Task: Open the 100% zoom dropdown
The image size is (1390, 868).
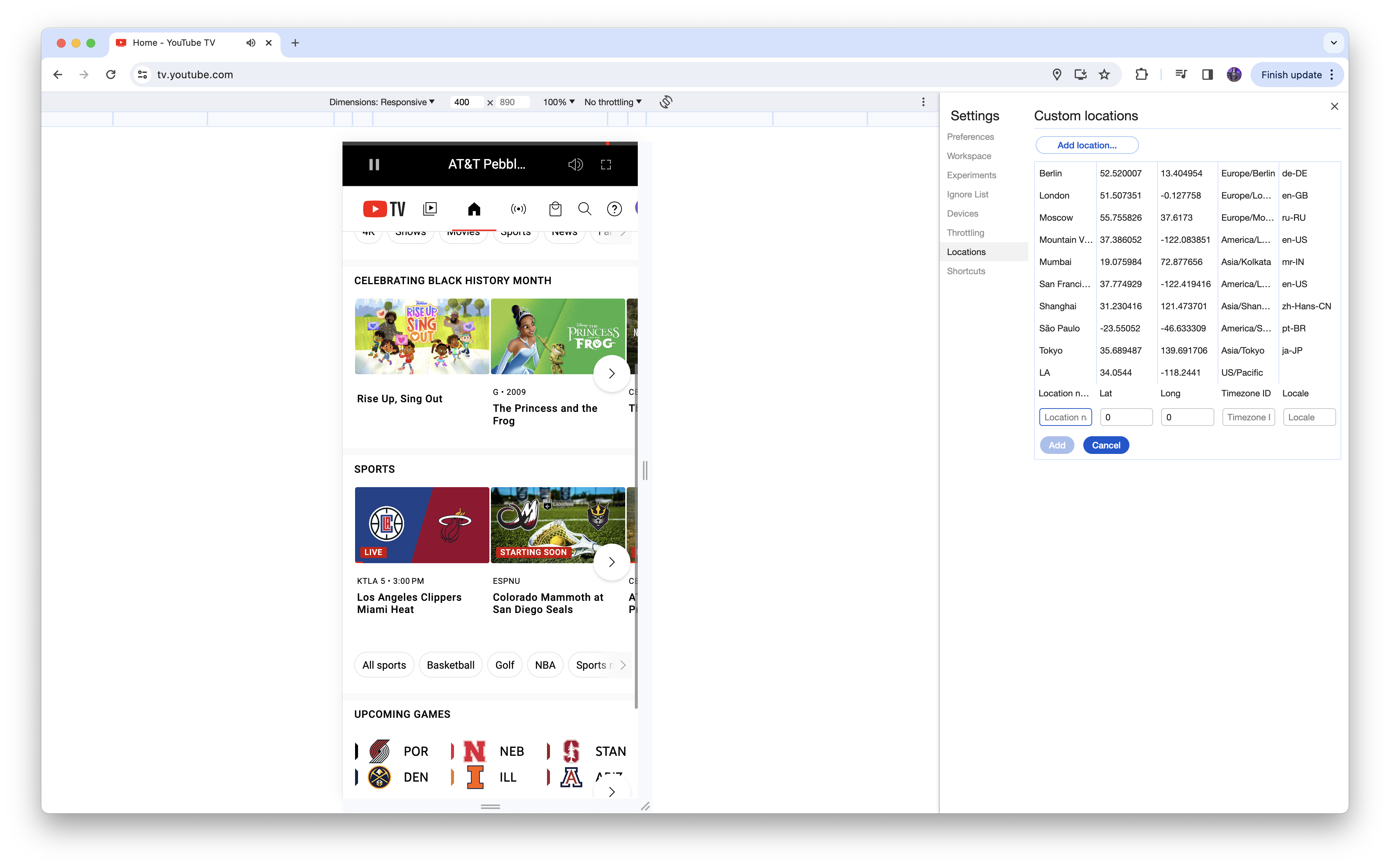Action: [x=559, y=102]
